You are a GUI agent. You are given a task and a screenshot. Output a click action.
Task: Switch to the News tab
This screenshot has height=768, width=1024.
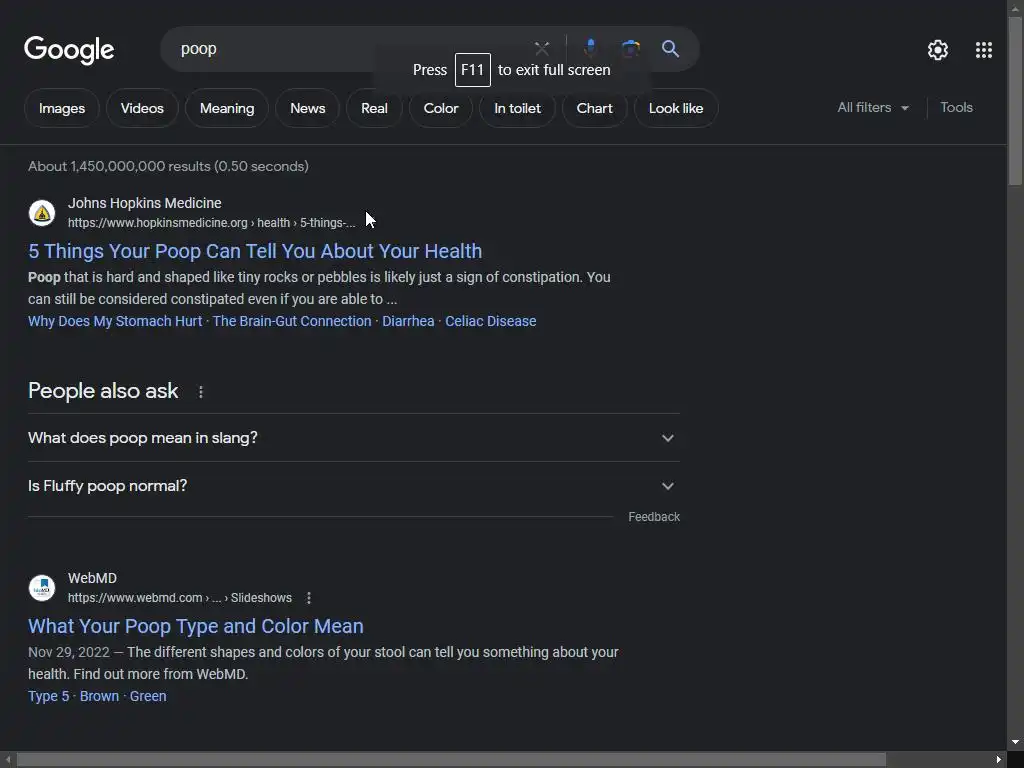click(308, 108)
